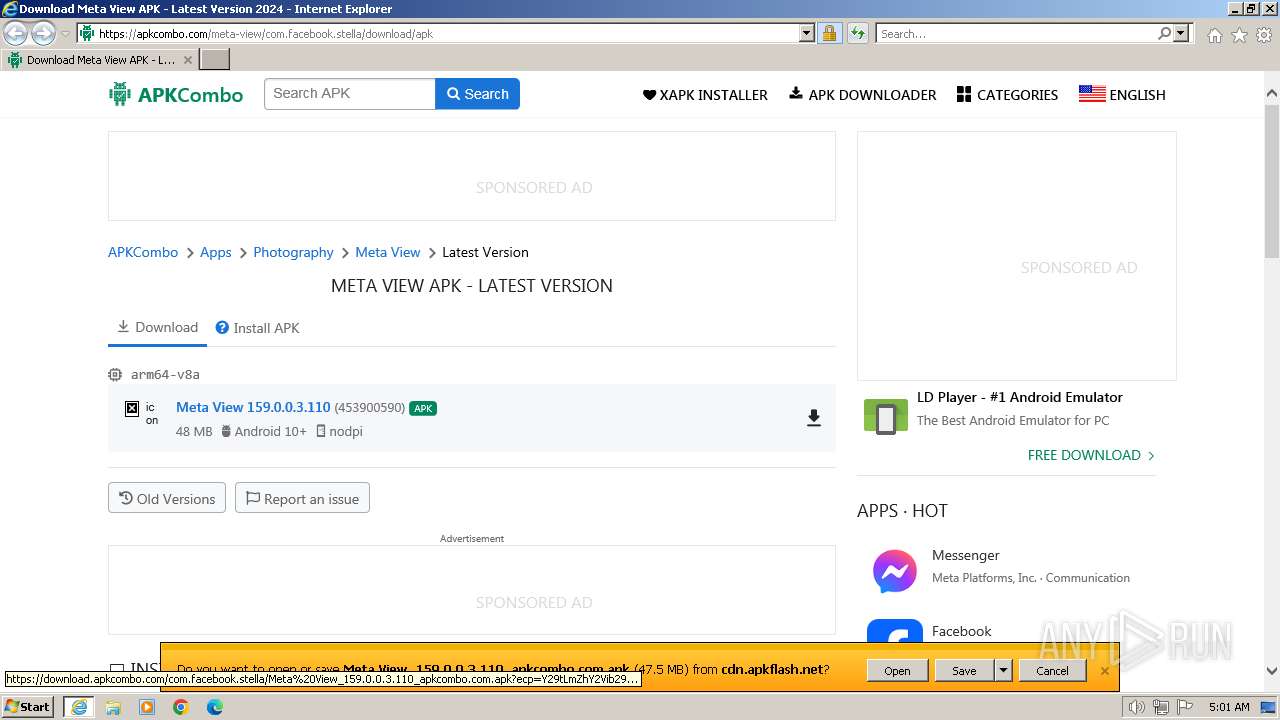Click Save in the download bar

[x=964, y=671]
